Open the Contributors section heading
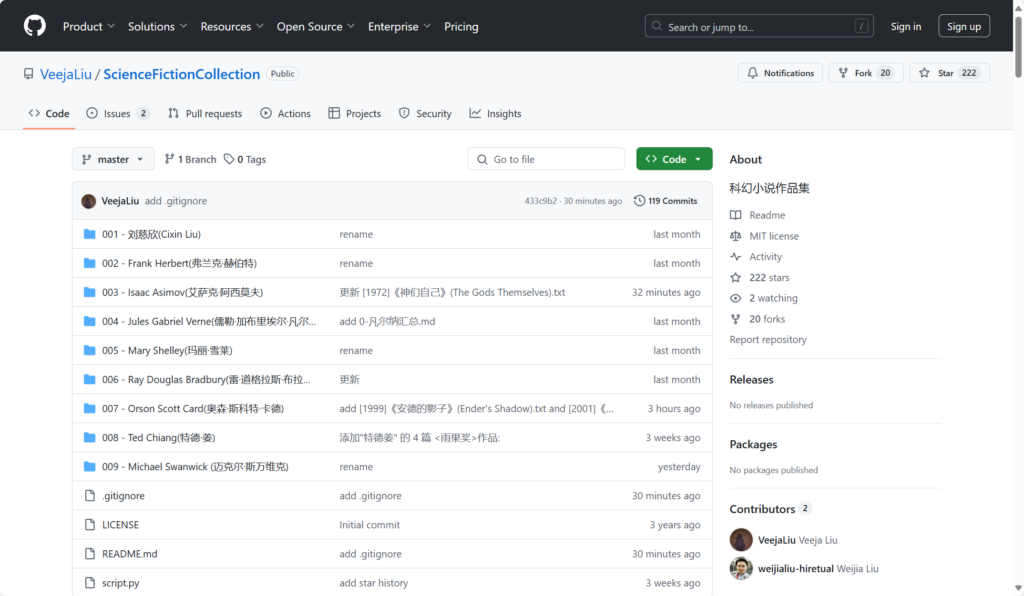Screen dimensions: 1024x596 tap(762, 509)
